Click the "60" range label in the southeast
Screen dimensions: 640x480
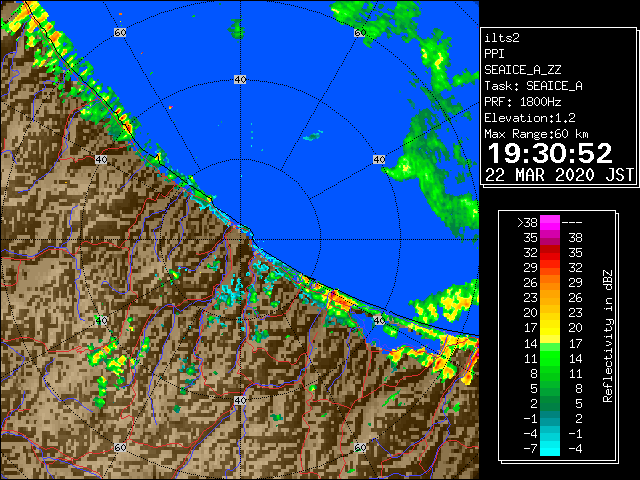click(x=360, y=447)
